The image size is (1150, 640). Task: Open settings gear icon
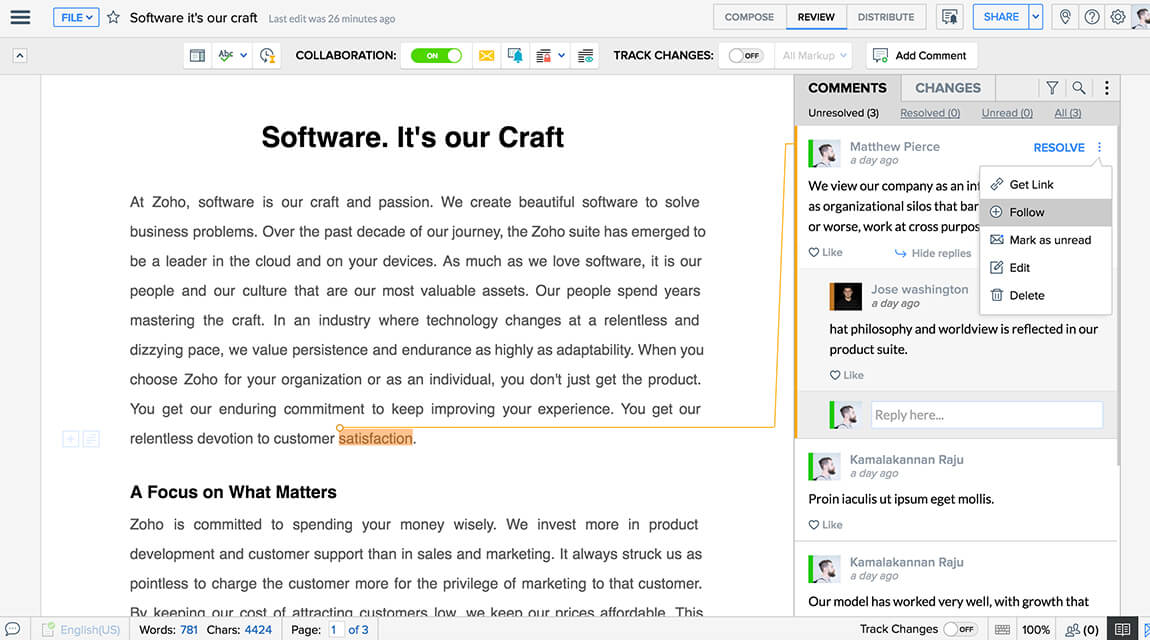pyautogui.click(x=1118, y=17)
